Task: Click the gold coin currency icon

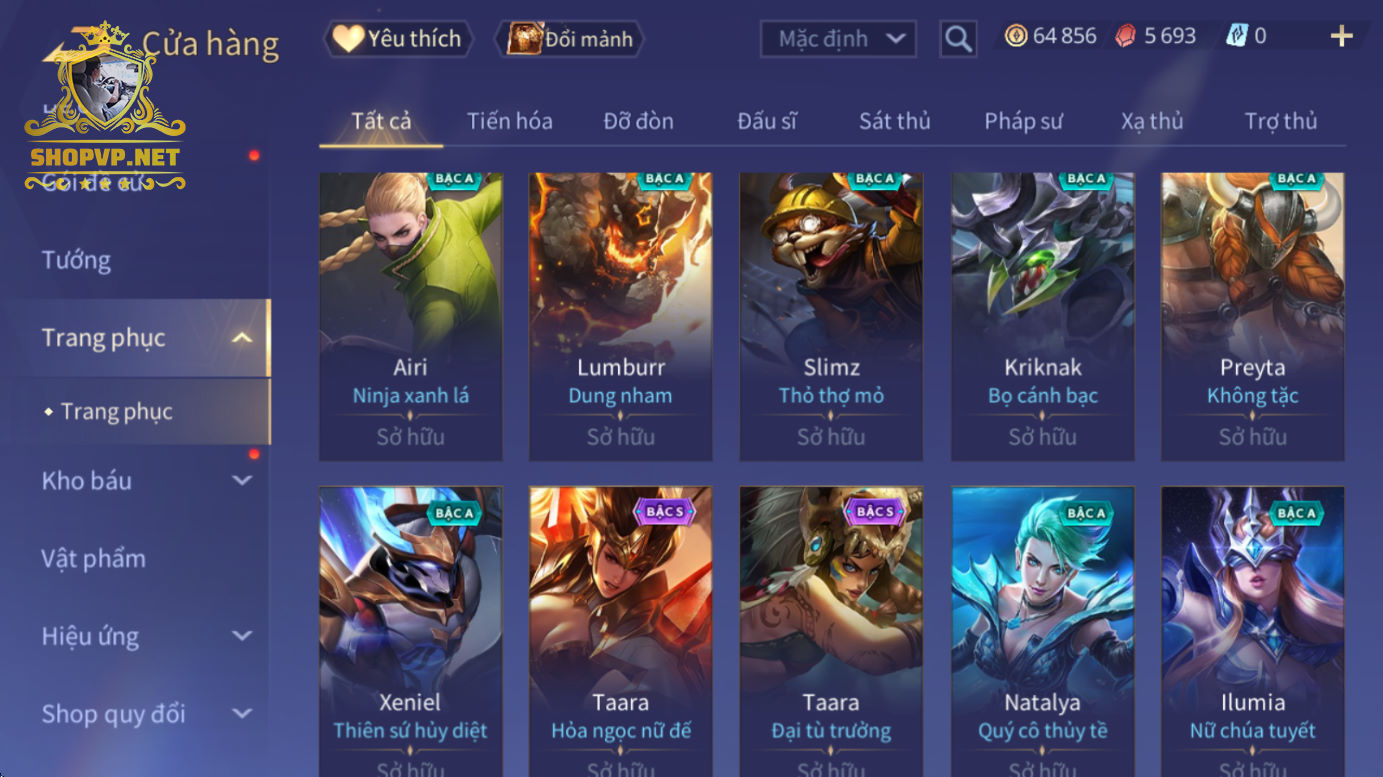Action: click(x=1016, y=36)
